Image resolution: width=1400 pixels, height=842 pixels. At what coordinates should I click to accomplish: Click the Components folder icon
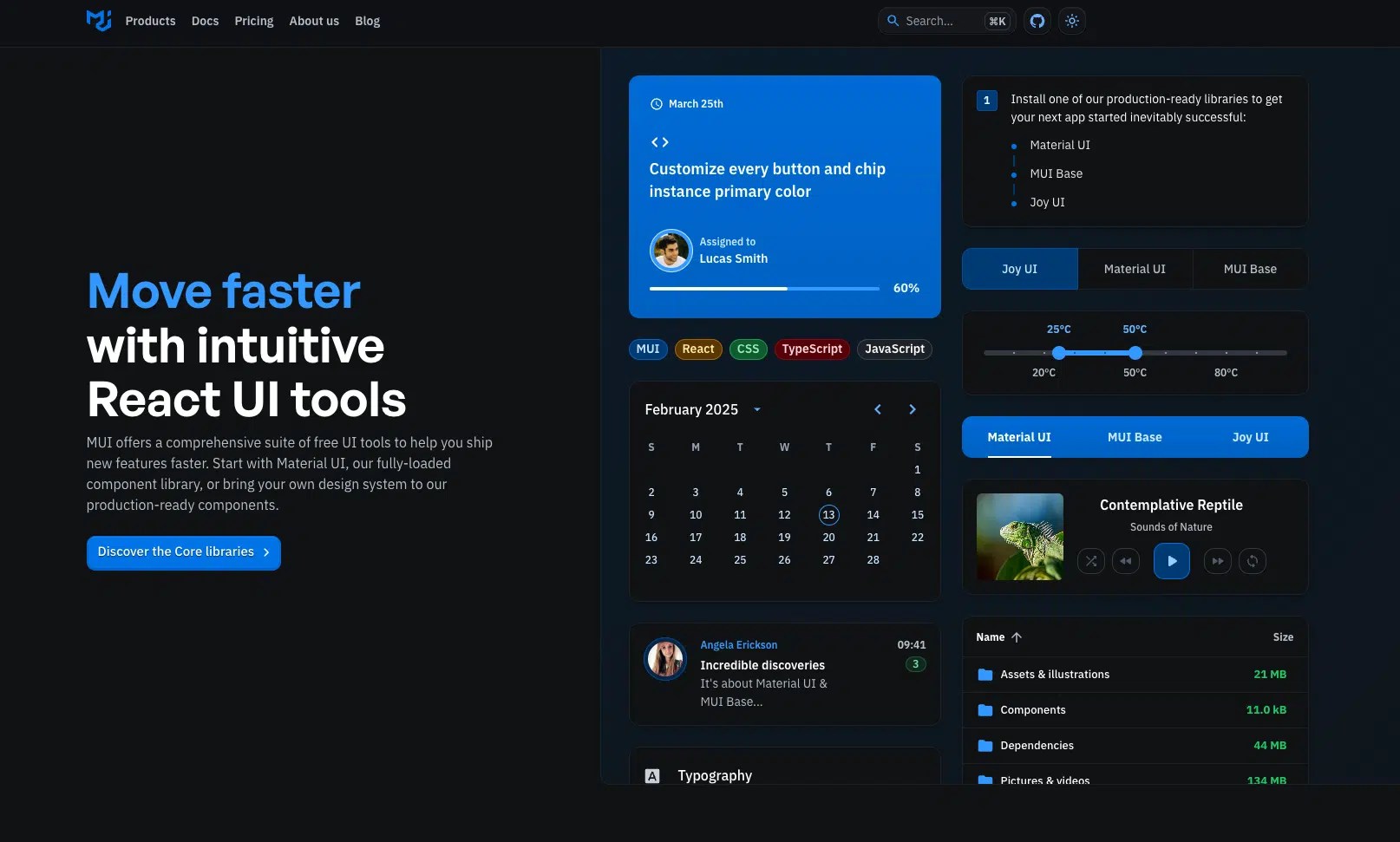[985, 710]
